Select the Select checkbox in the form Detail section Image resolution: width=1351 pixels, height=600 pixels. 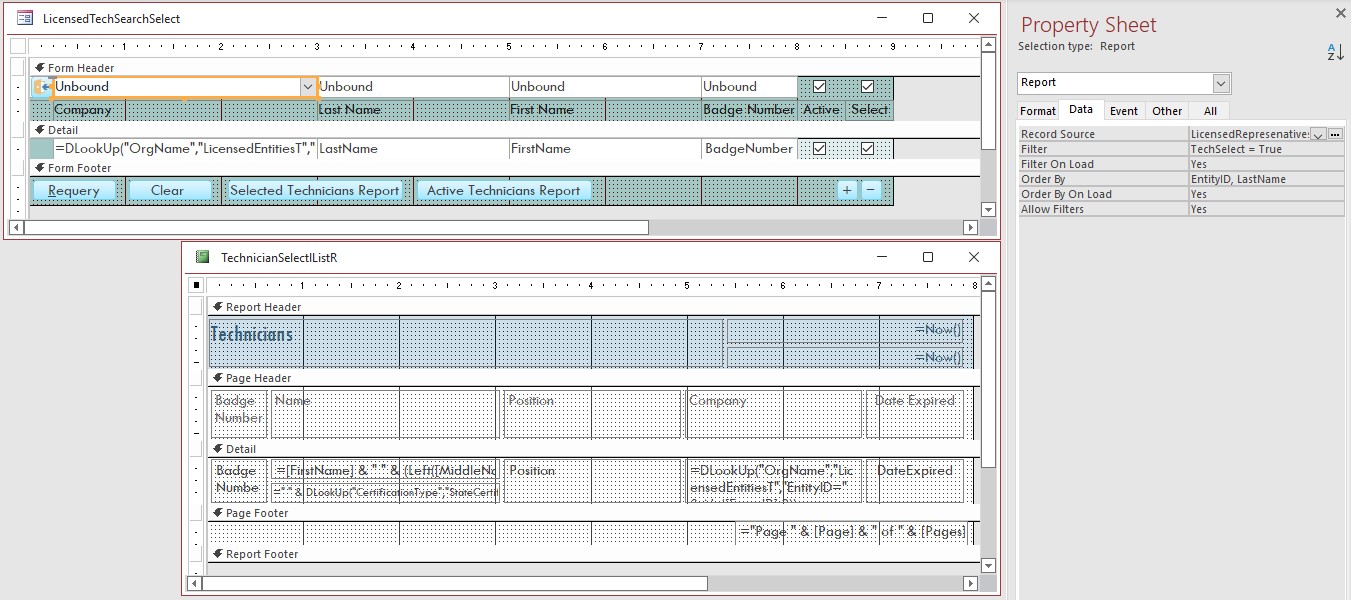coord(867,149)
